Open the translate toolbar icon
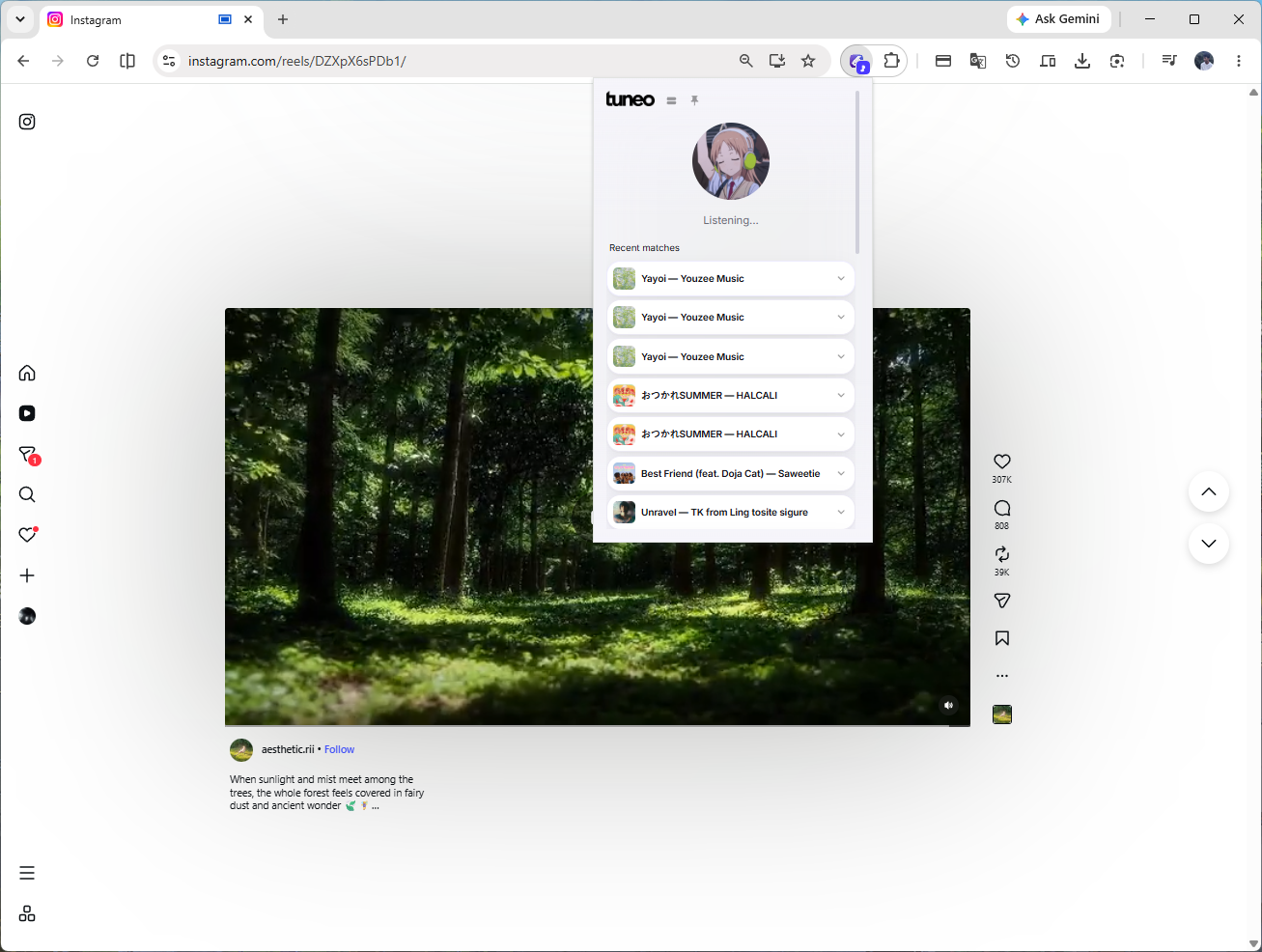The height and width of the screenshot is (952, 1262). [978, 61]
